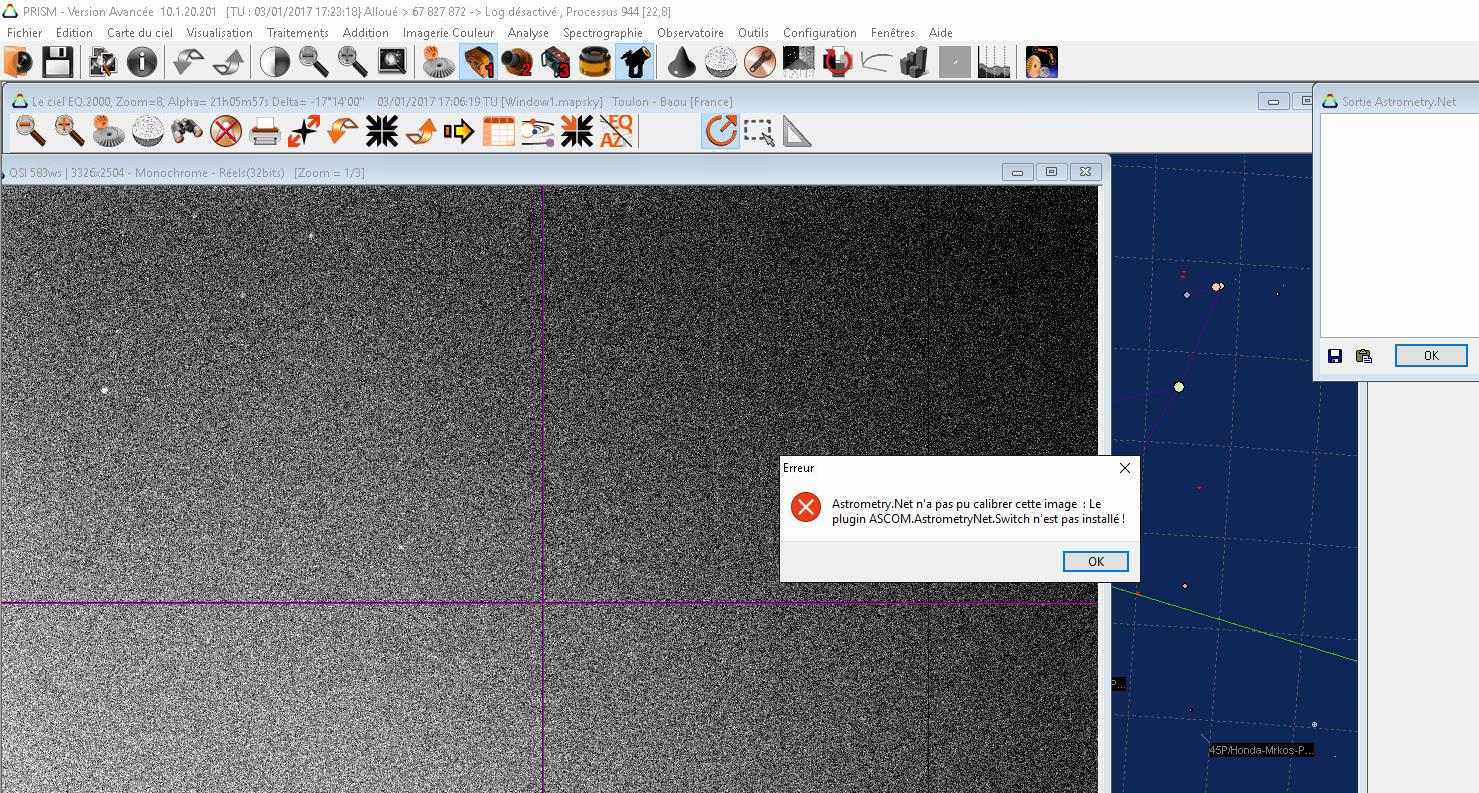
Task: Select camera number 1 icon
Action: click(x=479, y=63)
